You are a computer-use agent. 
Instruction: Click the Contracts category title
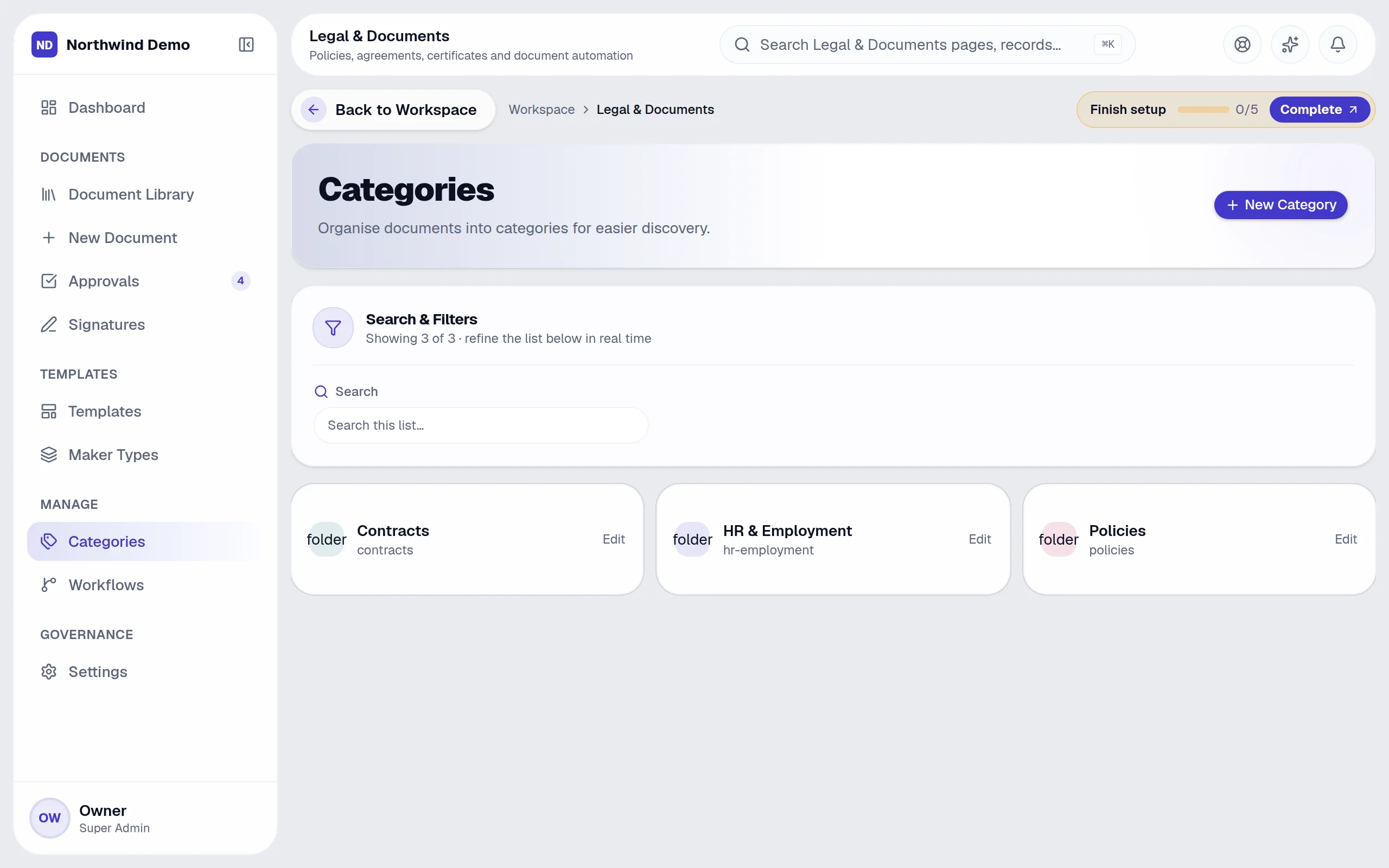(x=393, y=531)
